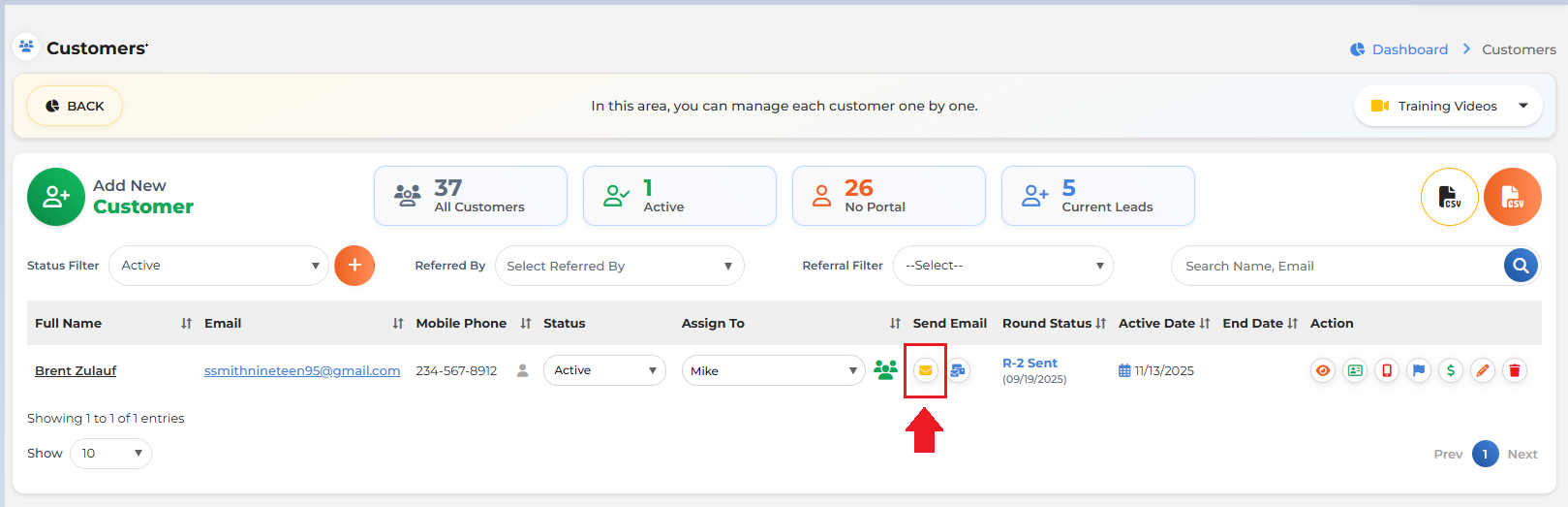Click the orange pencil edit icon

coord(1483,370)
